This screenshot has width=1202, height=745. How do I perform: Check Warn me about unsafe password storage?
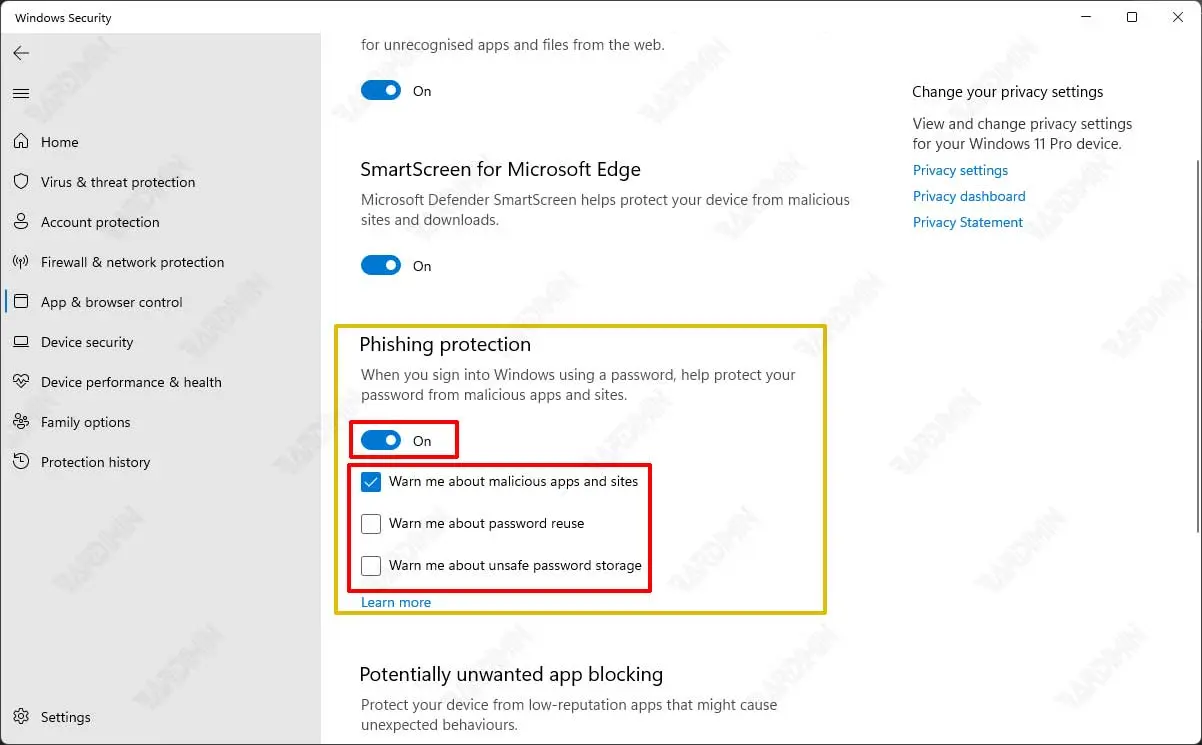click(371, 566)
